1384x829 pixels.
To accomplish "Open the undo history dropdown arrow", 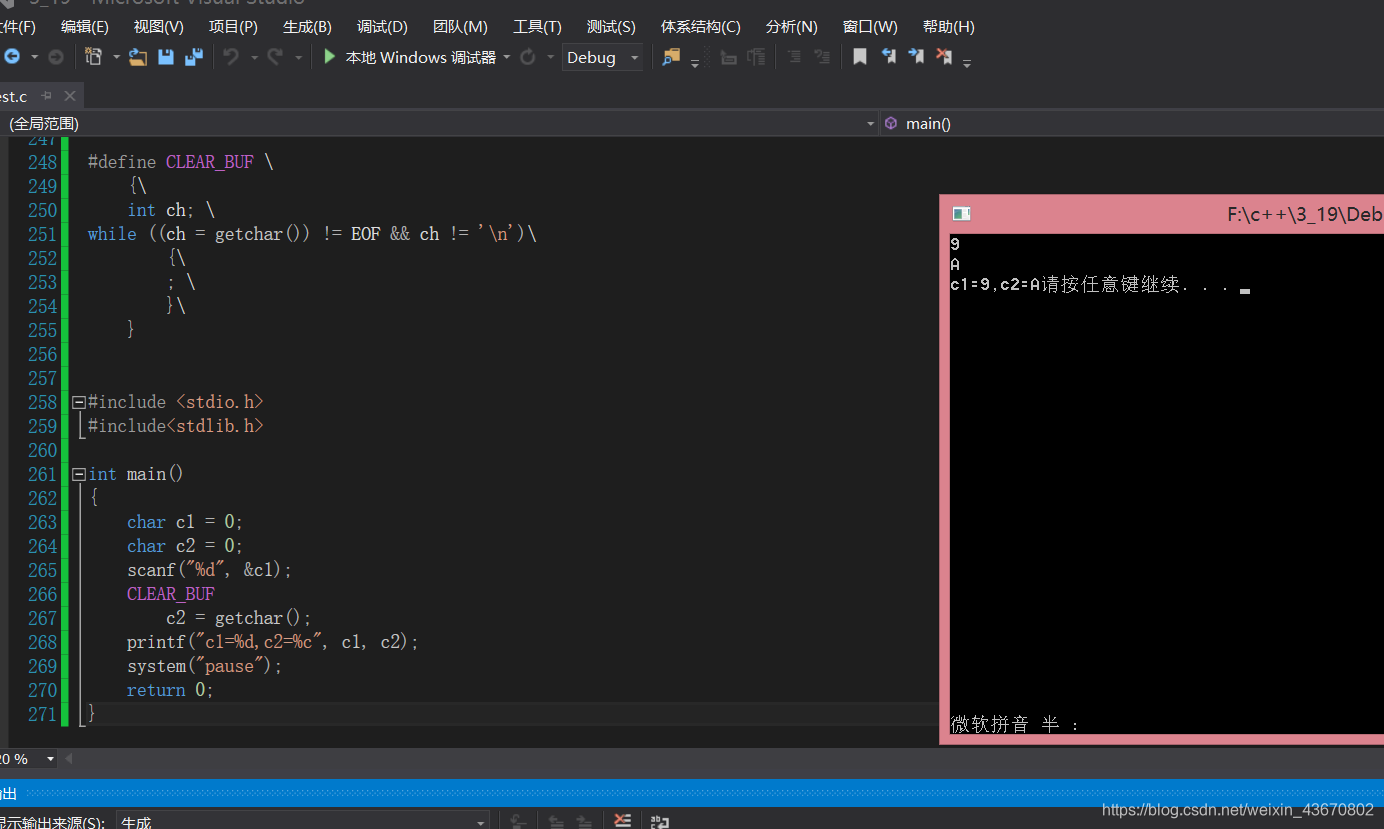I will (254, 57).
